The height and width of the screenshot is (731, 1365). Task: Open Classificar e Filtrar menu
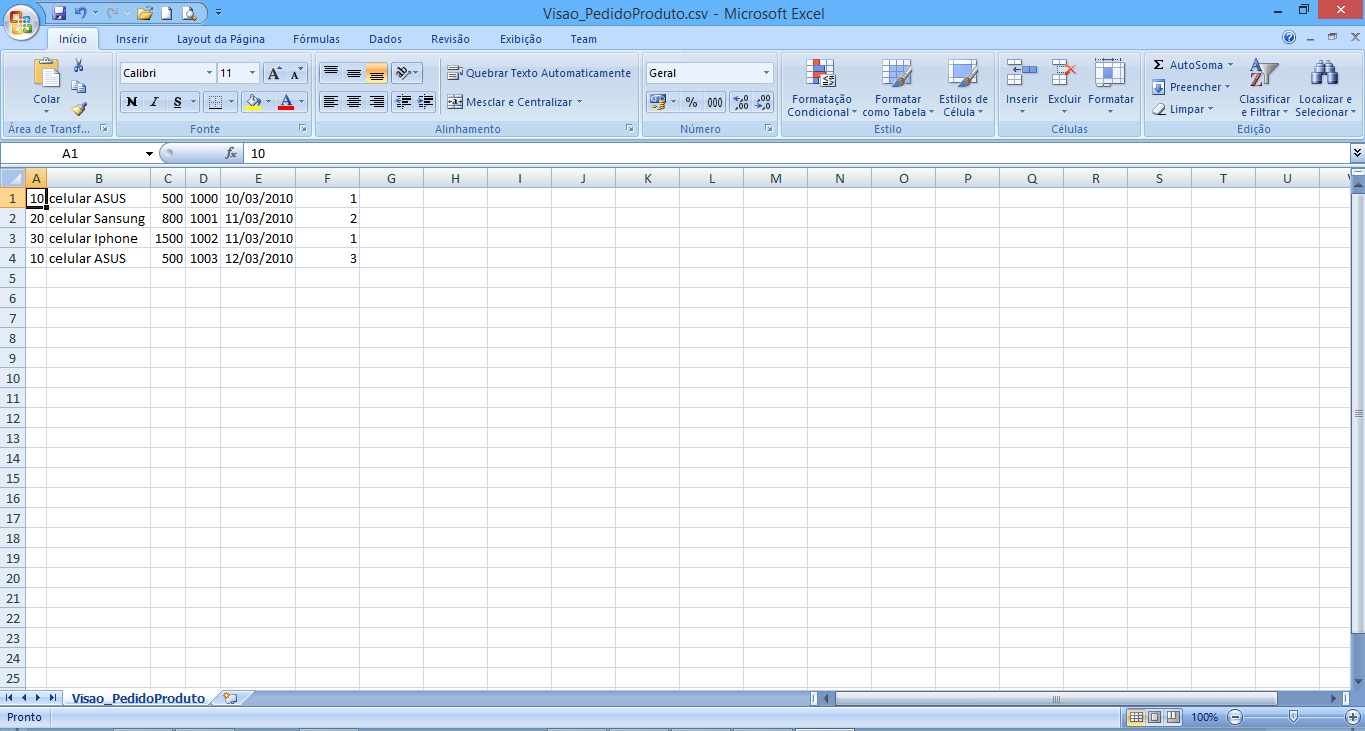click(1264, 88)
